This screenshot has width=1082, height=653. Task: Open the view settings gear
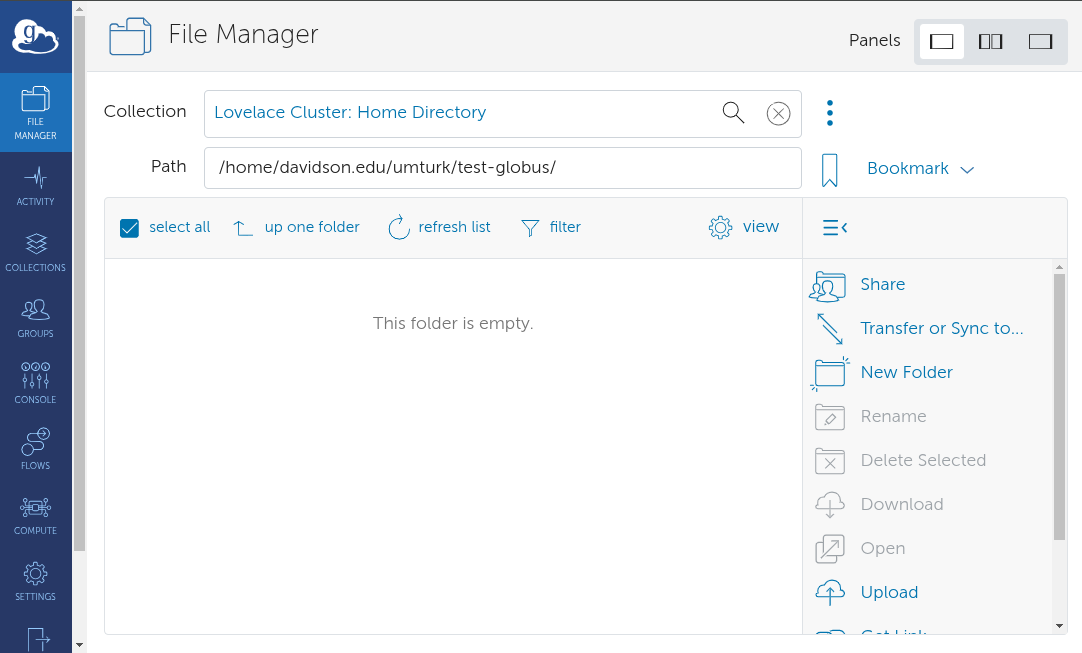click(x=743, y=227)
